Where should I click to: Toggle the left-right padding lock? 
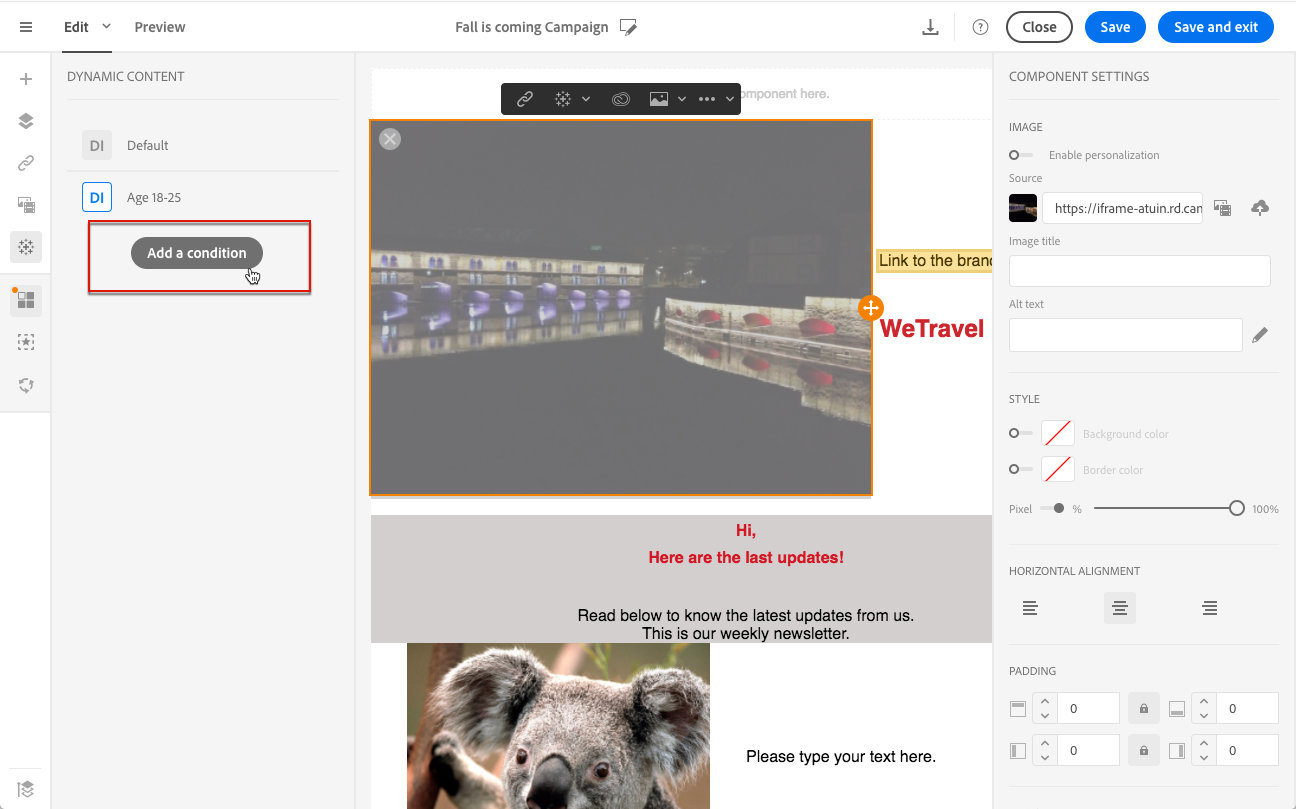[1144, 750]
